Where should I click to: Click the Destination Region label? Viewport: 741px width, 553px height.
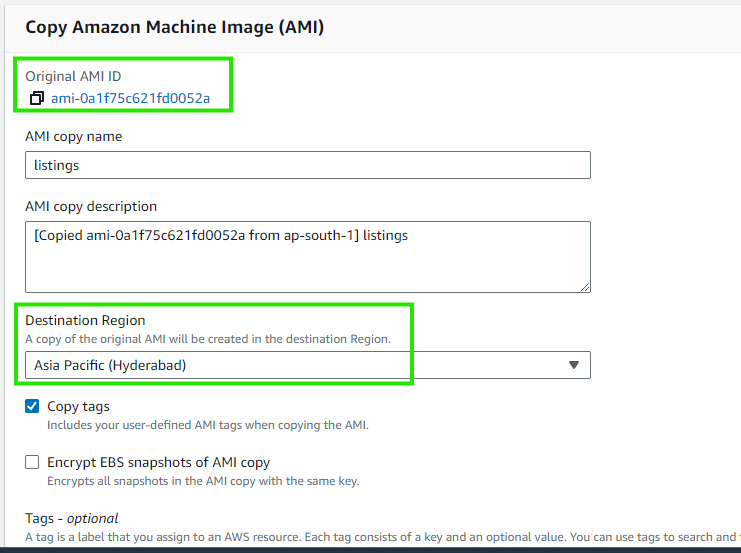pos(85,320)
